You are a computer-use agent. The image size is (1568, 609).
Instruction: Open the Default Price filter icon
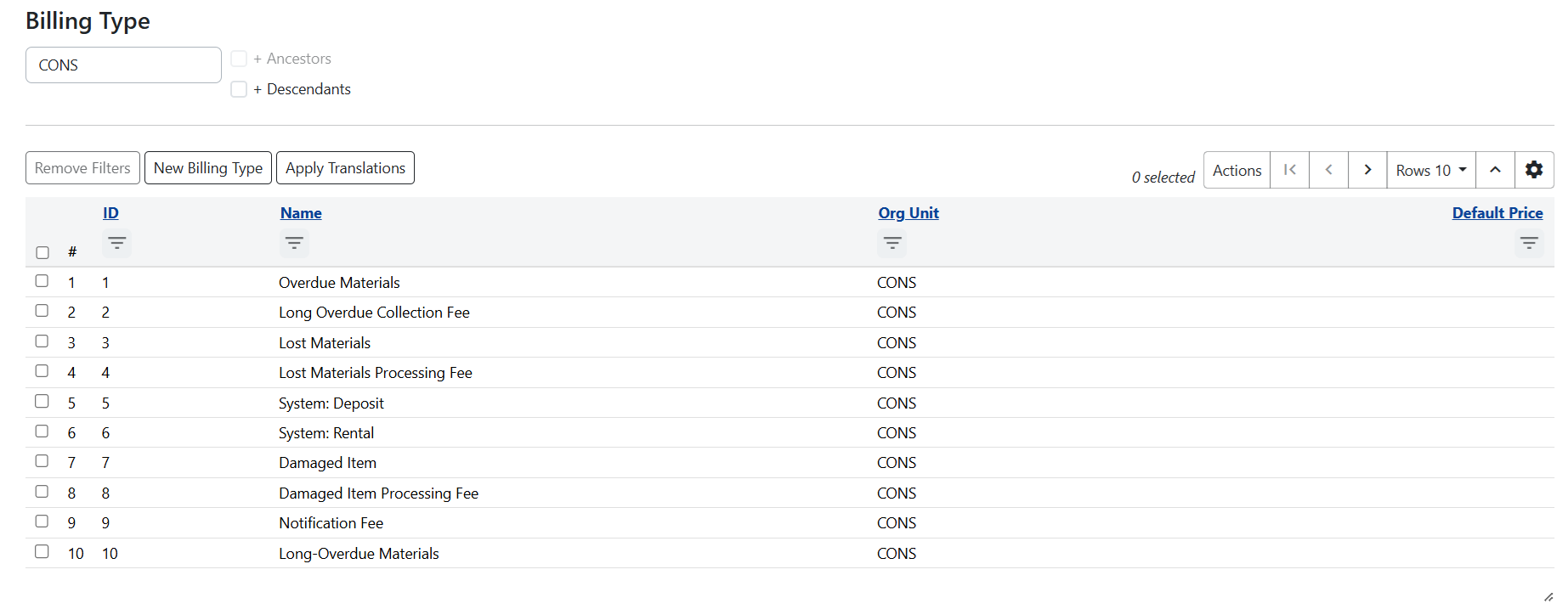[x=1528, y=244]
